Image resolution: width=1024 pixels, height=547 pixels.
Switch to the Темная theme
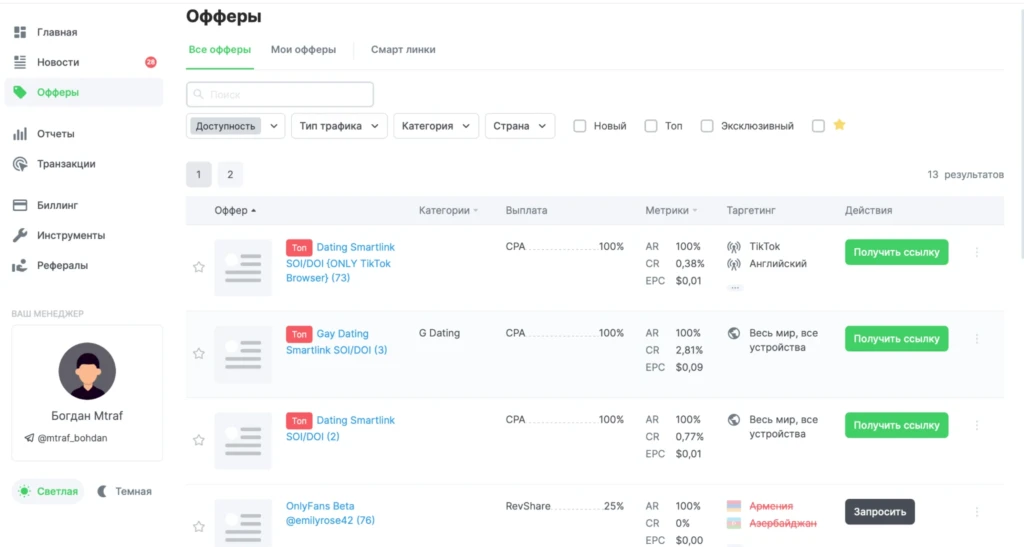click(124, 492)
